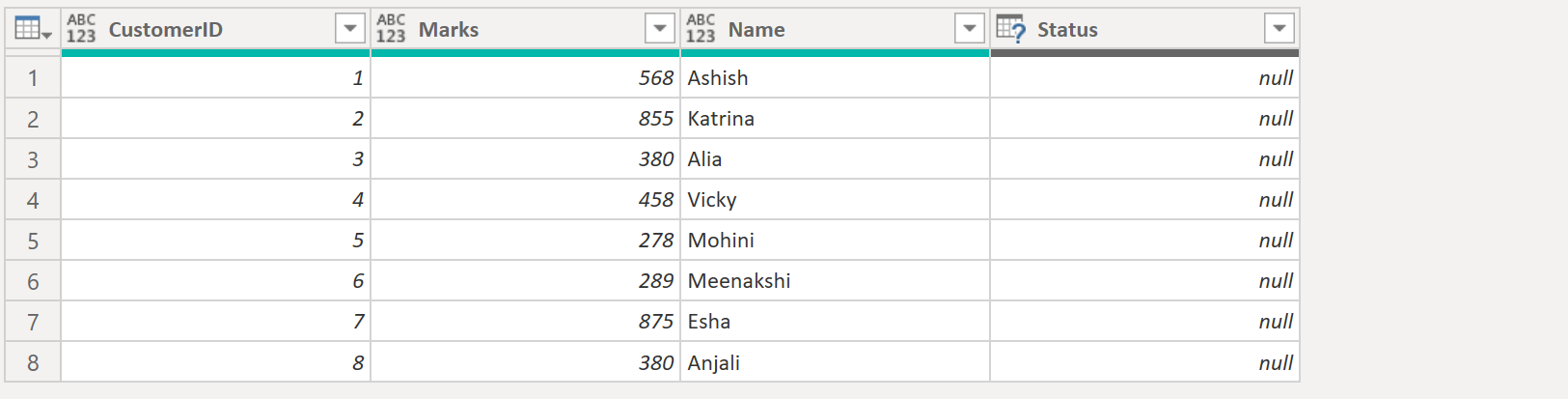Click the table menu icon in top-left corner

tap(33, 30)
